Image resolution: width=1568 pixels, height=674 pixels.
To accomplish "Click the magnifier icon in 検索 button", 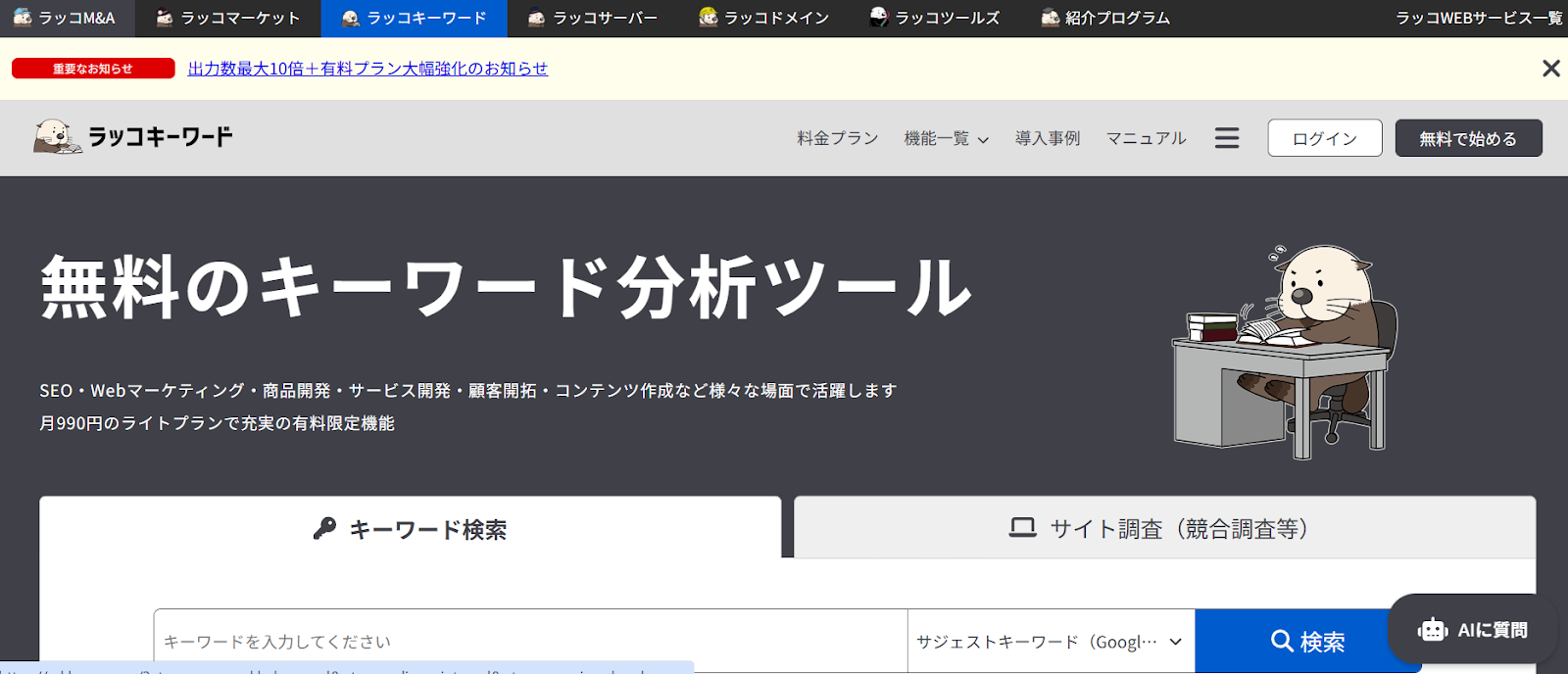I will [x=1281, y=641].
